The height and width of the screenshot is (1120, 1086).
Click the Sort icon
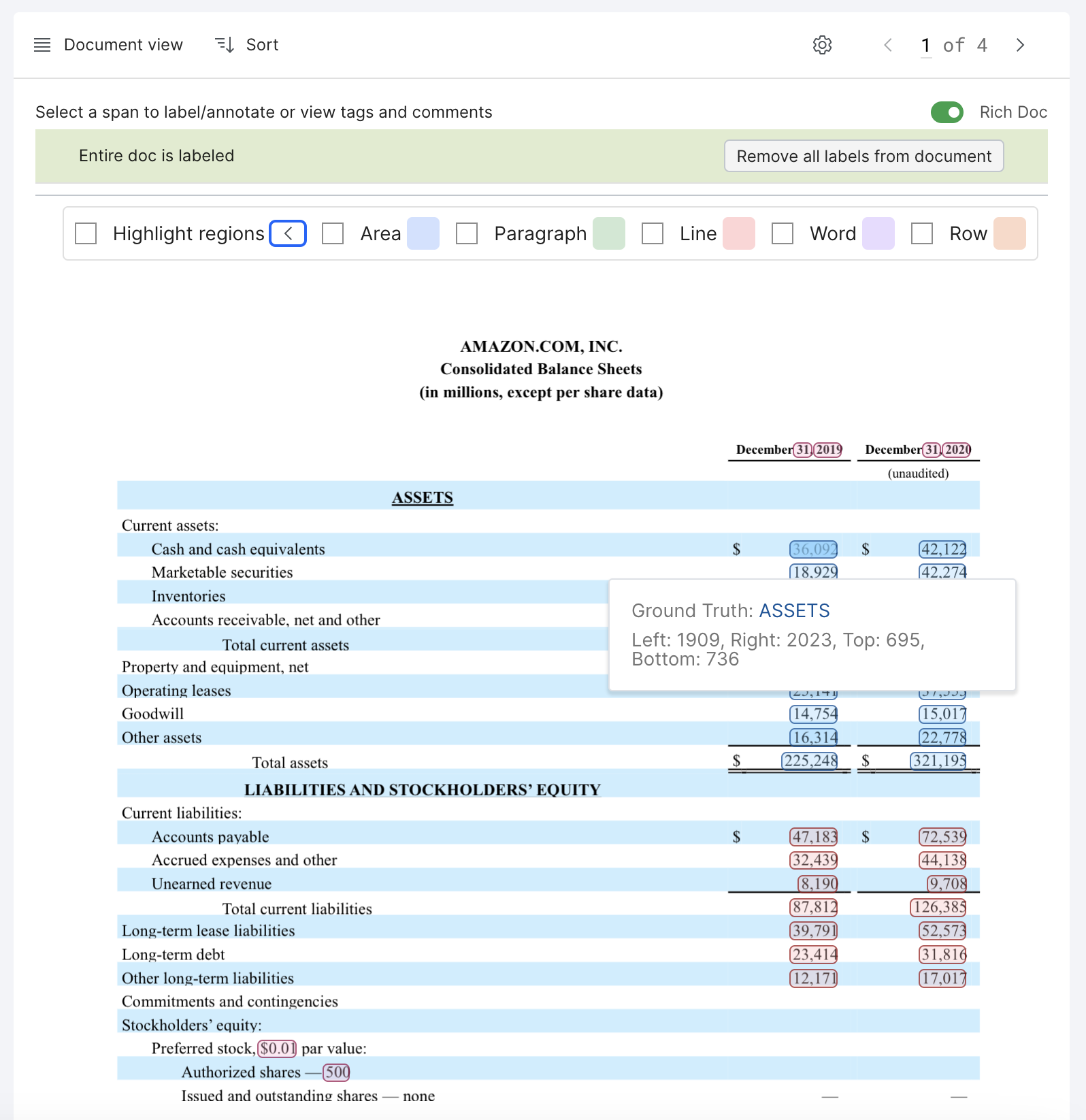pyautogui.click(x=225, y=45)
